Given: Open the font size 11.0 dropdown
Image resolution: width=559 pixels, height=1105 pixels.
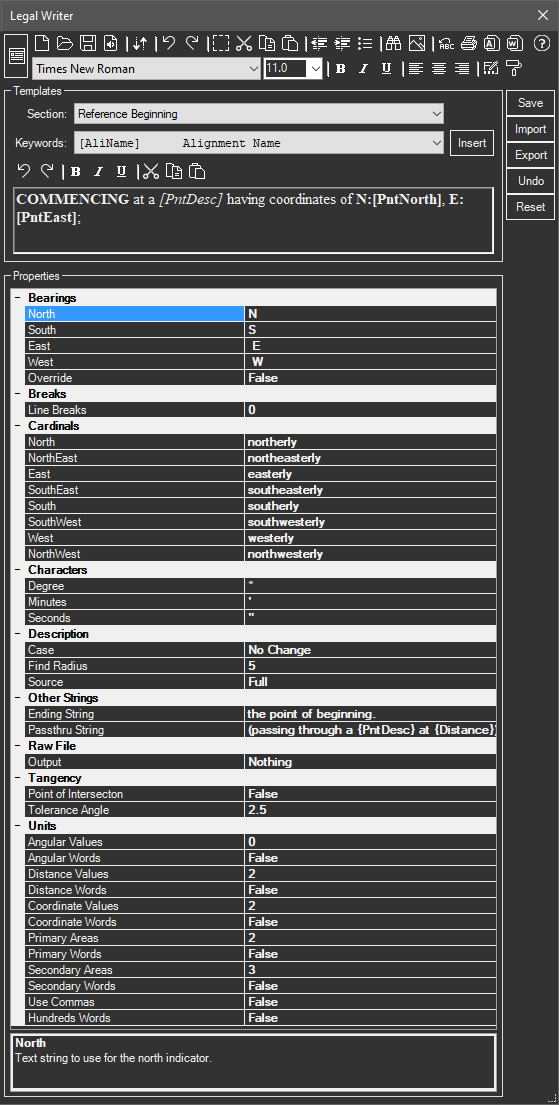Looking at the screenshot, I should [x=315, y=68].
